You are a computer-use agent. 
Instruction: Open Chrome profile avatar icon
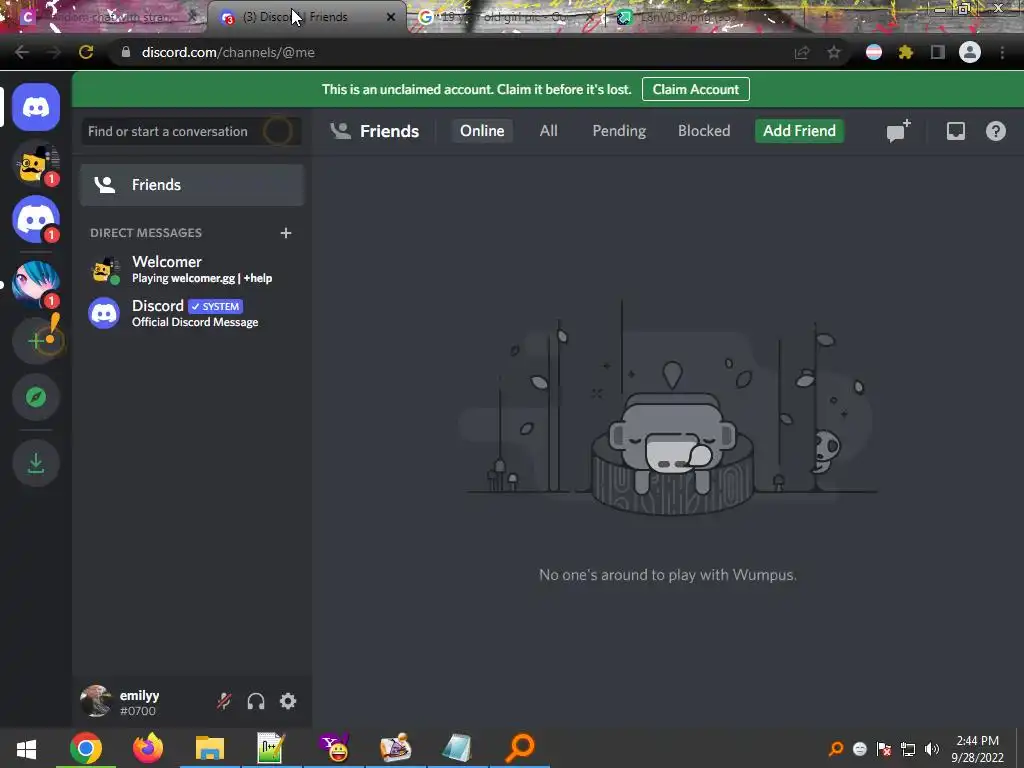pyautogui.click(x=970, y=52)
